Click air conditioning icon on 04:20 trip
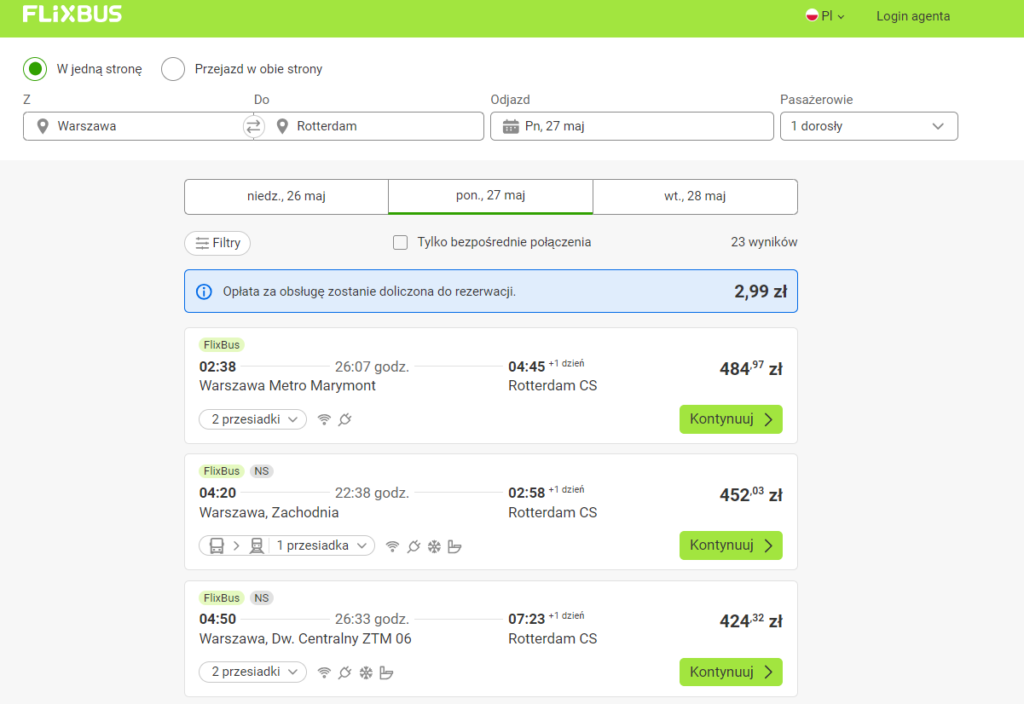Image resolution: width=1024 pixels, height=704 pixels. (434, 546)
